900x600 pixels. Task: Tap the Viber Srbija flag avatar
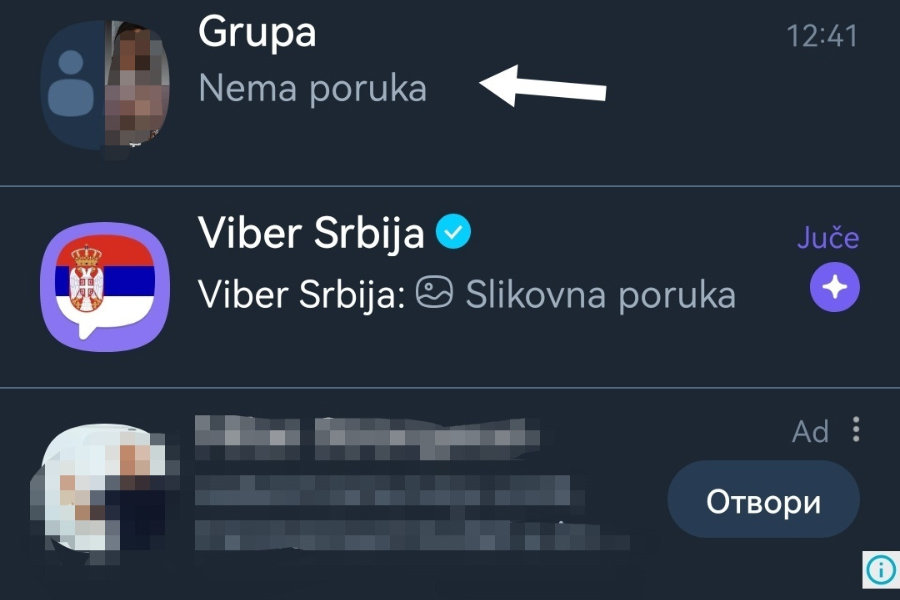point(104,287)
